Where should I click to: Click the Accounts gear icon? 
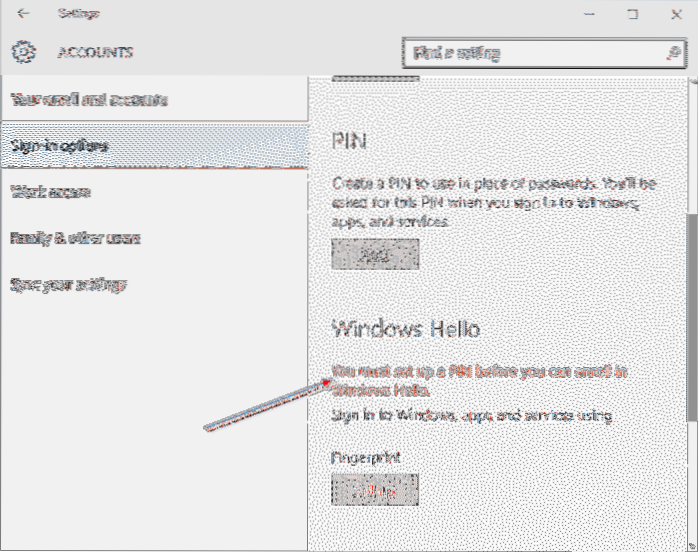coord(24,52)
